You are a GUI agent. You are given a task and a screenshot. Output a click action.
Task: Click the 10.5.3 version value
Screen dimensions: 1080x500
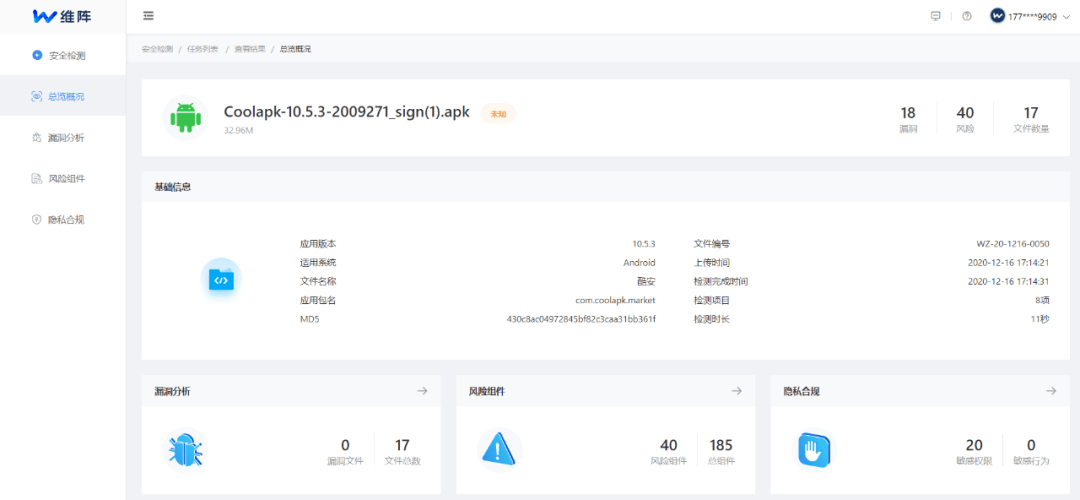(643, 244)
